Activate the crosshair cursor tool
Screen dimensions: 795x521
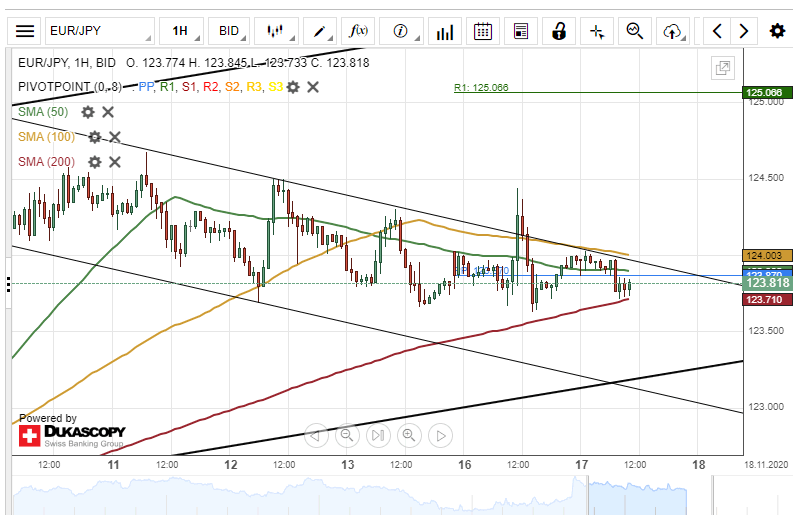(597, 31)
